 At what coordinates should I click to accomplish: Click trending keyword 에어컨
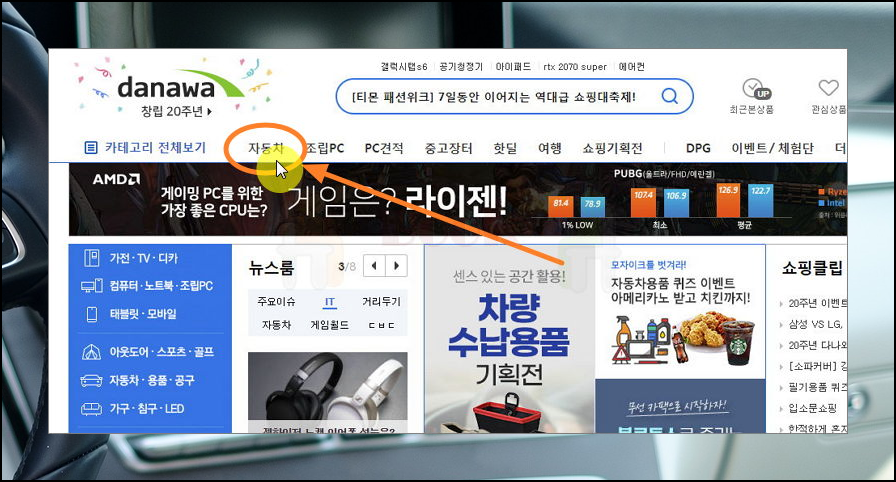631,67
